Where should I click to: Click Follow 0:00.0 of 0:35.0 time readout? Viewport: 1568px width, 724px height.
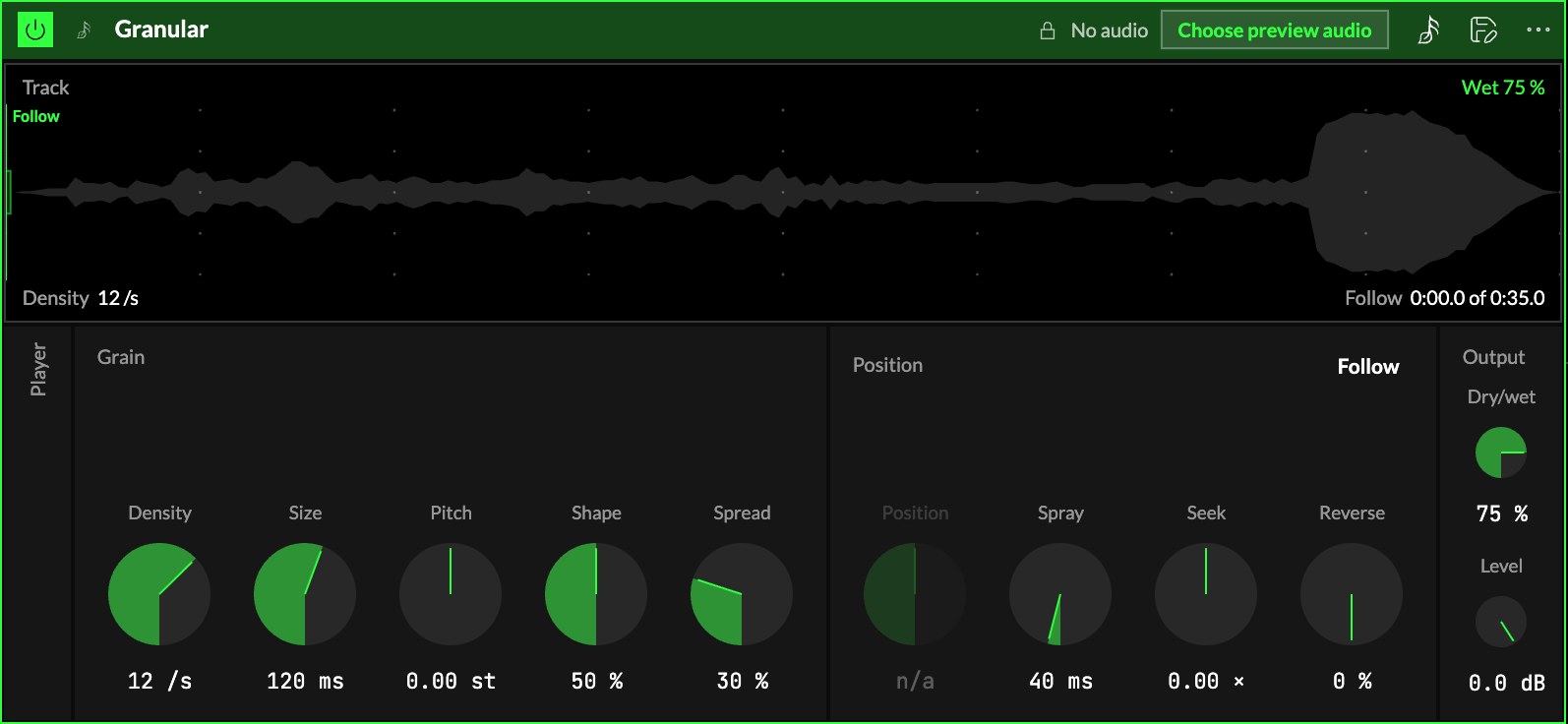[x=1444, y=298]
